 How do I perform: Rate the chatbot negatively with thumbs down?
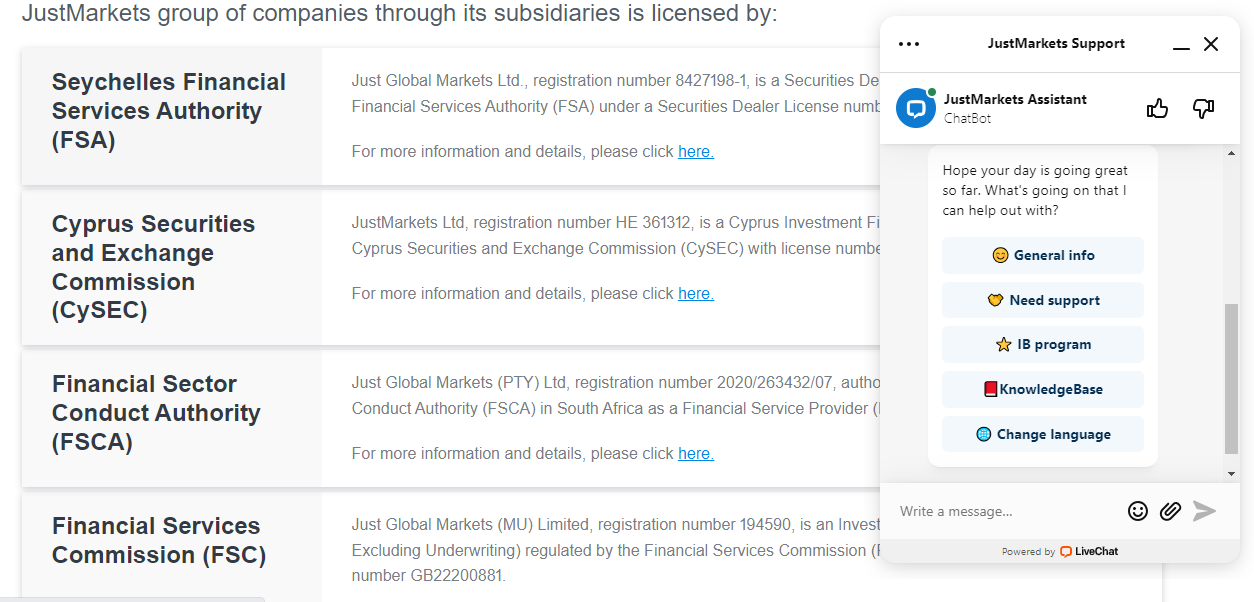click(x=1201, y=107)
